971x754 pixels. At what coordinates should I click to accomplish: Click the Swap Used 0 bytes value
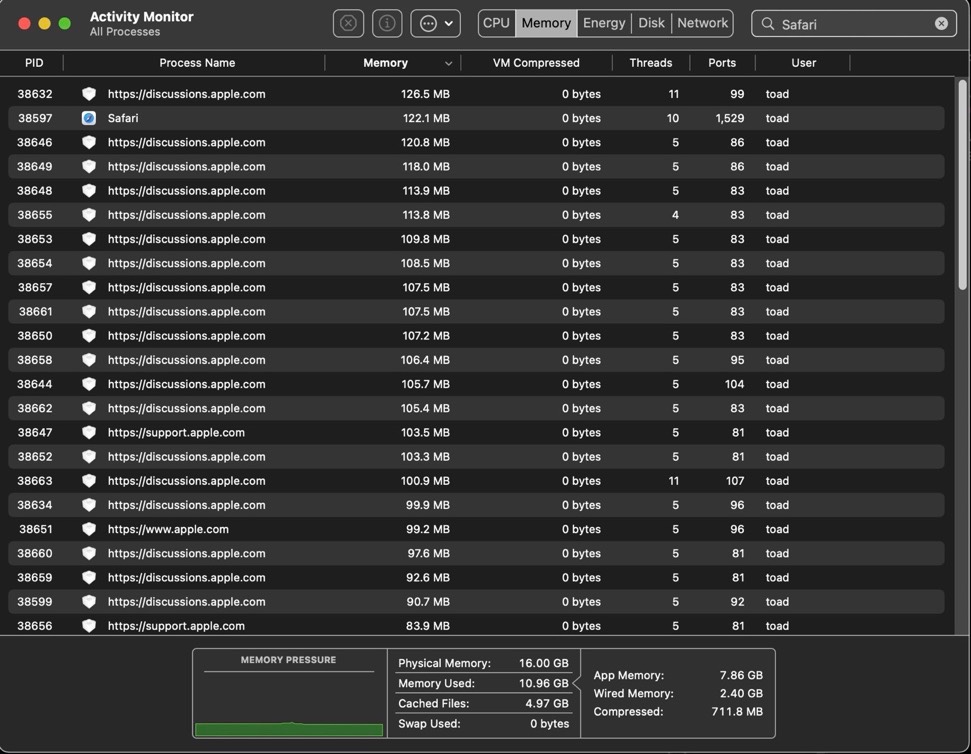549,723
